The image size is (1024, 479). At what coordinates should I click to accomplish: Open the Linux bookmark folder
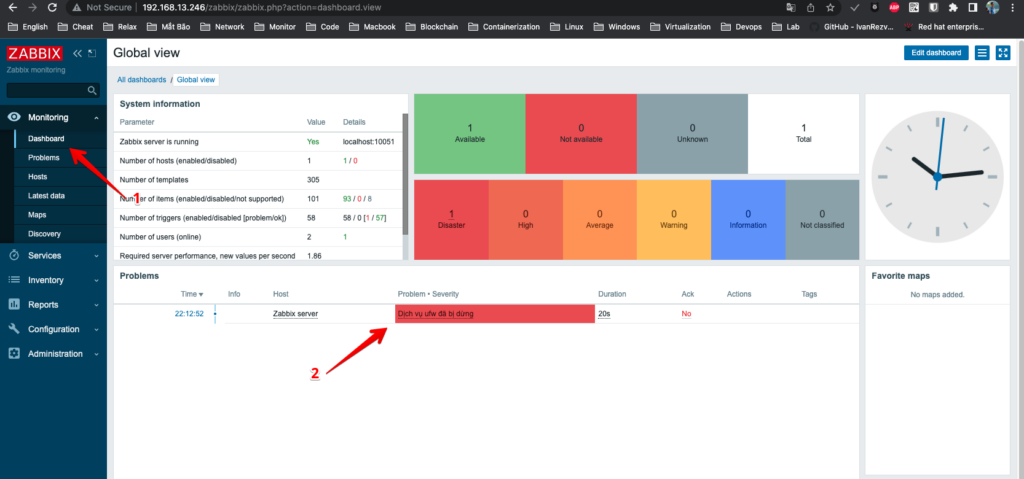567,27
